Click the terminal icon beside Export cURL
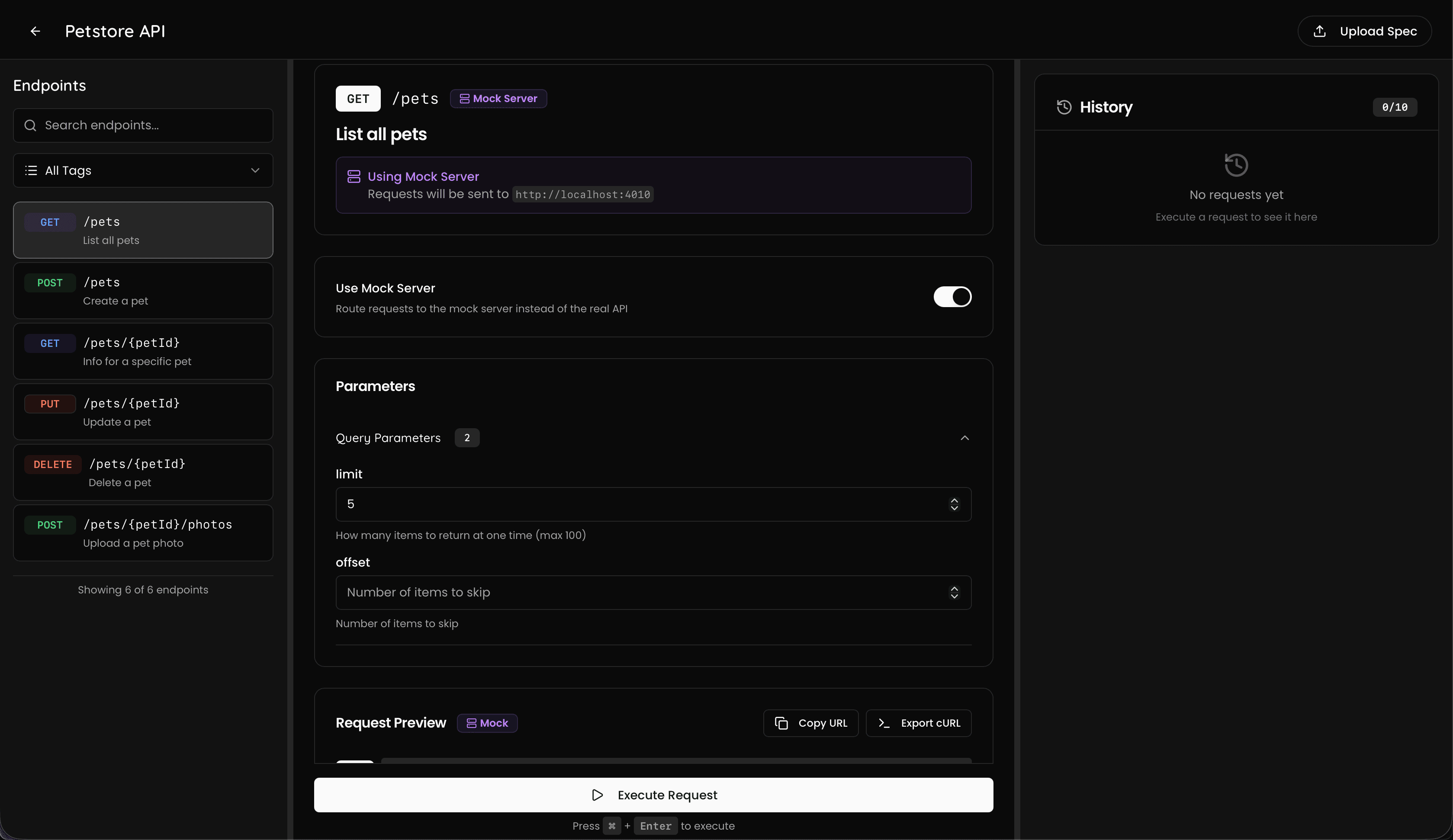The image size is (1453, 840). point(884,723)
